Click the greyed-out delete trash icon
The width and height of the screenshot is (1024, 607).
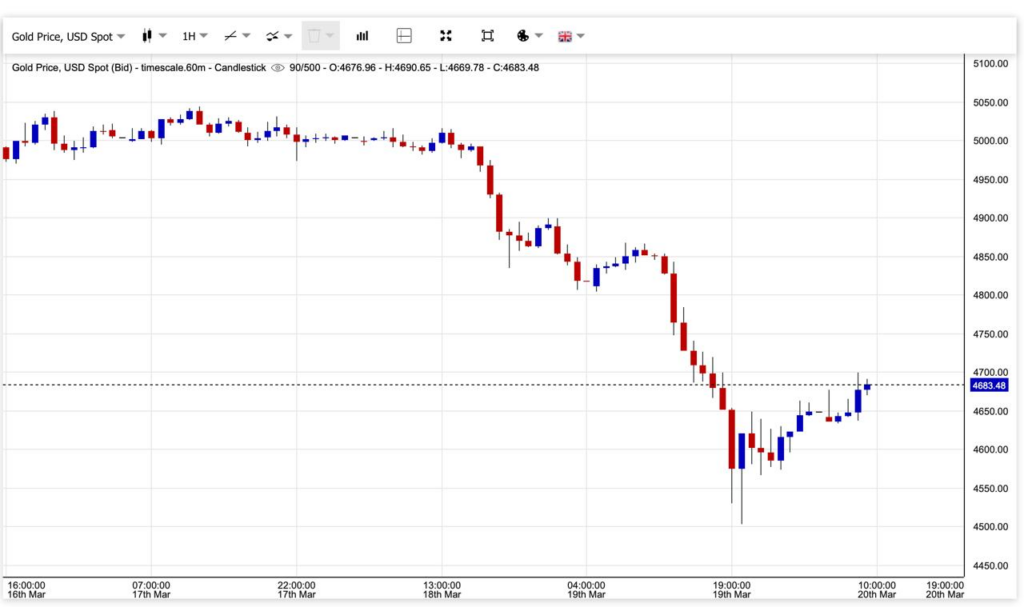tap(314, 36)
